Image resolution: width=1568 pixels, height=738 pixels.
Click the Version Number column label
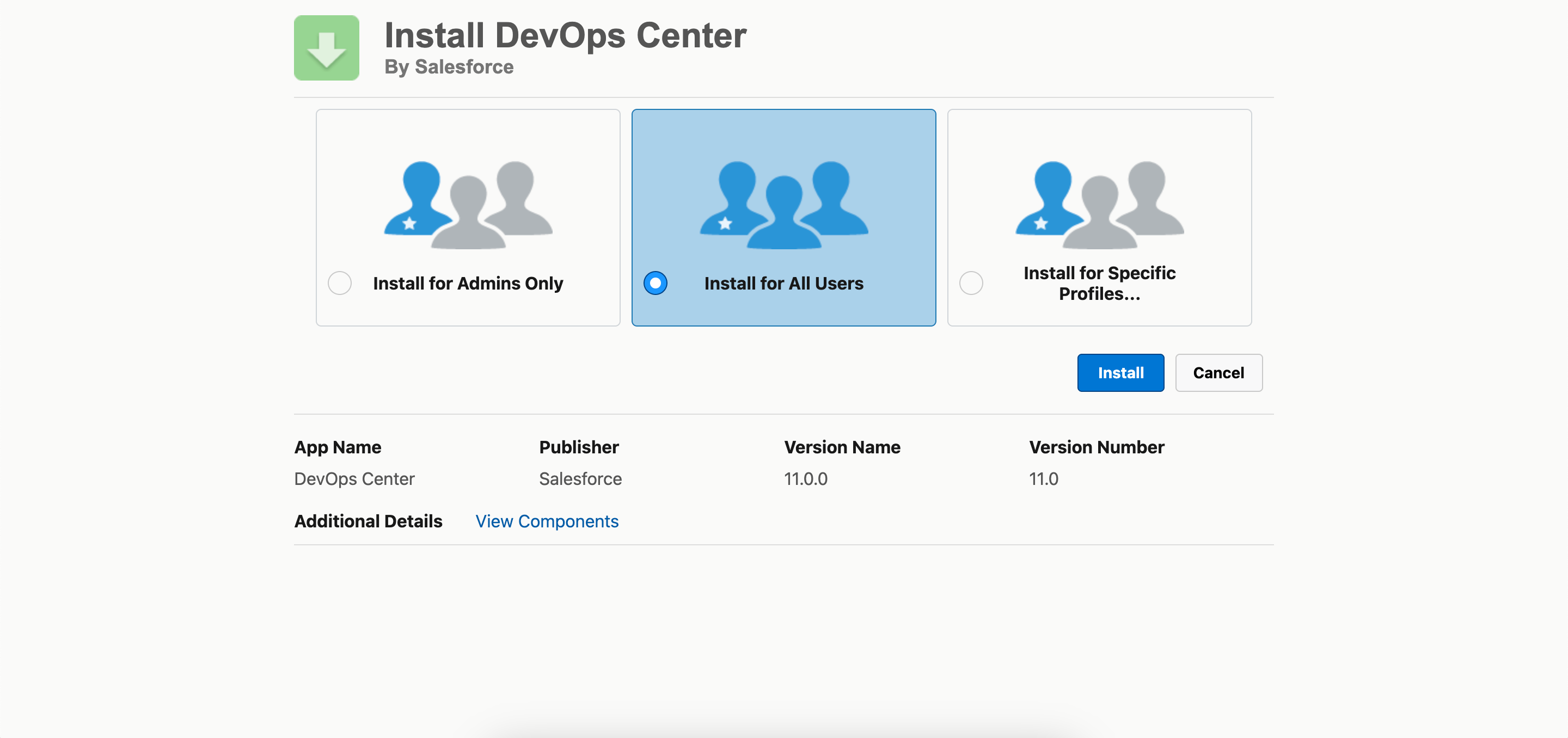click(x=1097, y=447)
